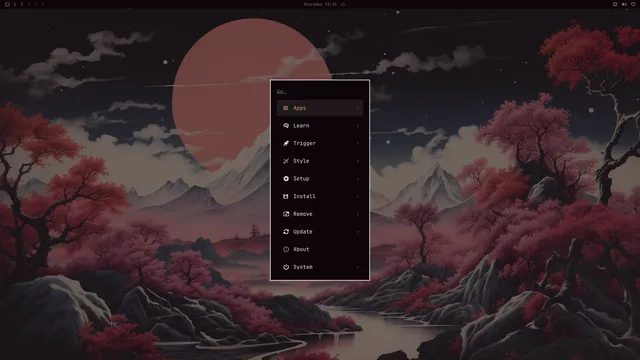Image resolution: width=640 pixels, height=360 pixels.
Task: Click the rightmost tray icon in top bar
Action: 633,4
